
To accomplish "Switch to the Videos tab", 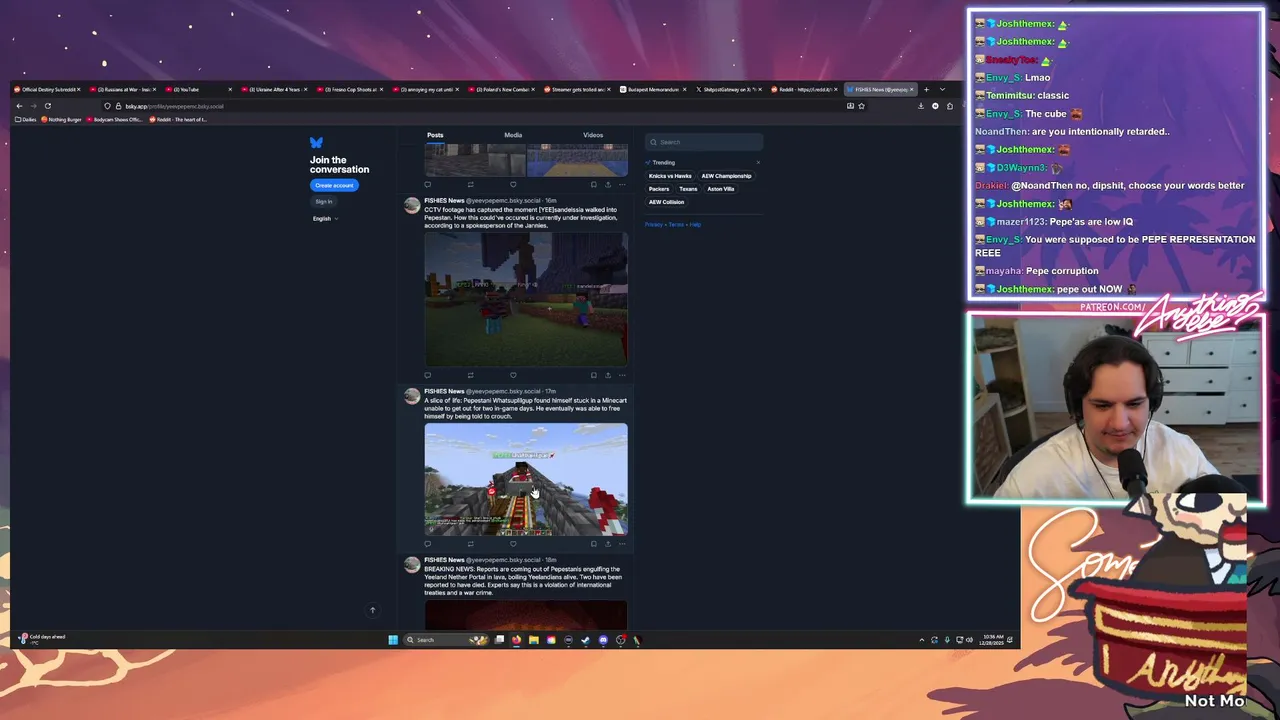I will tap(593, 135).
